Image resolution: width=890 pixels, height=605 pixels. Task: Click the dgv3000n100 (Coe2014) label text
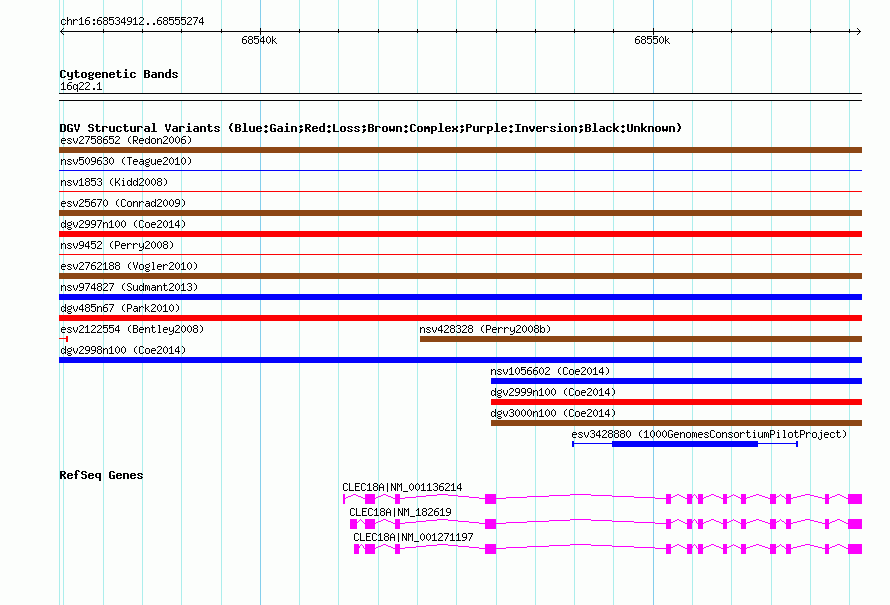coord(553,413)
